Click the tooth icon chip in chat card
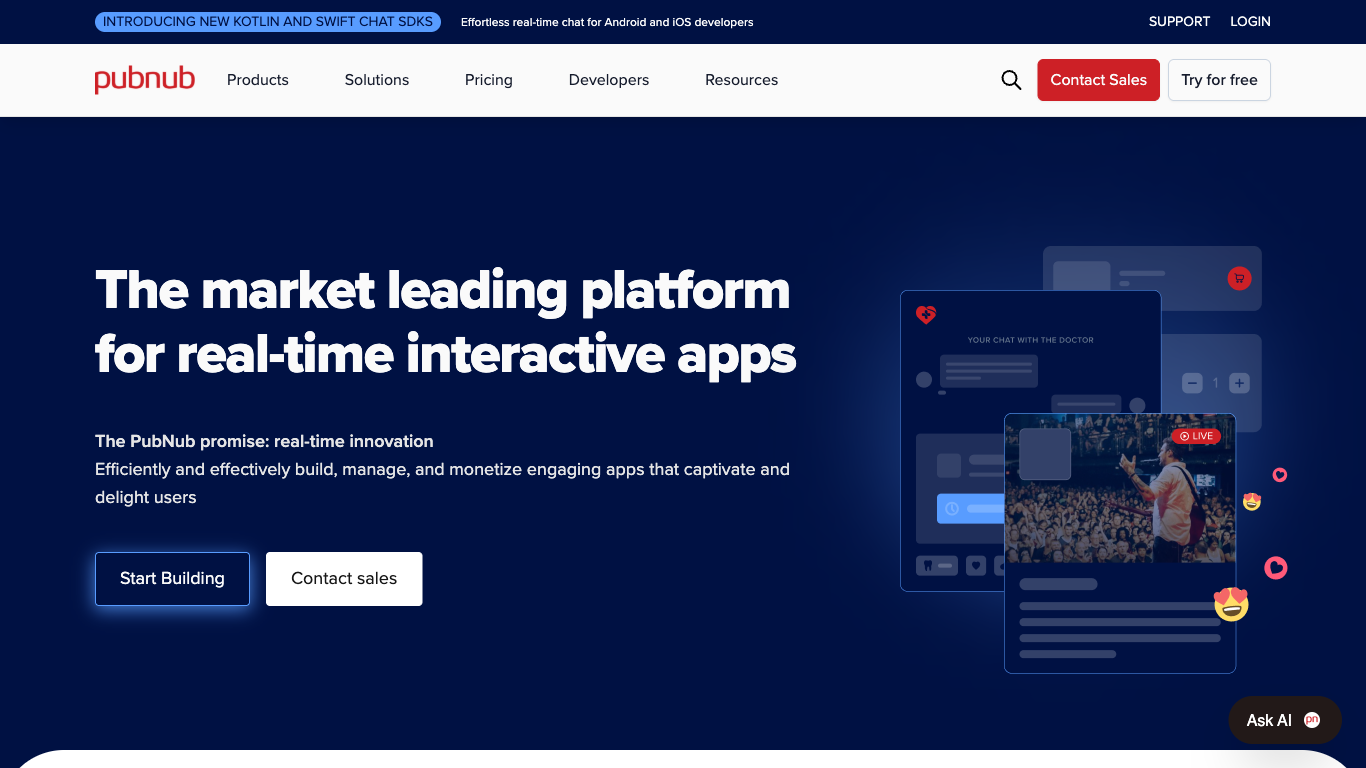Viewport: 1366px width, 768px height. point(937,565)
